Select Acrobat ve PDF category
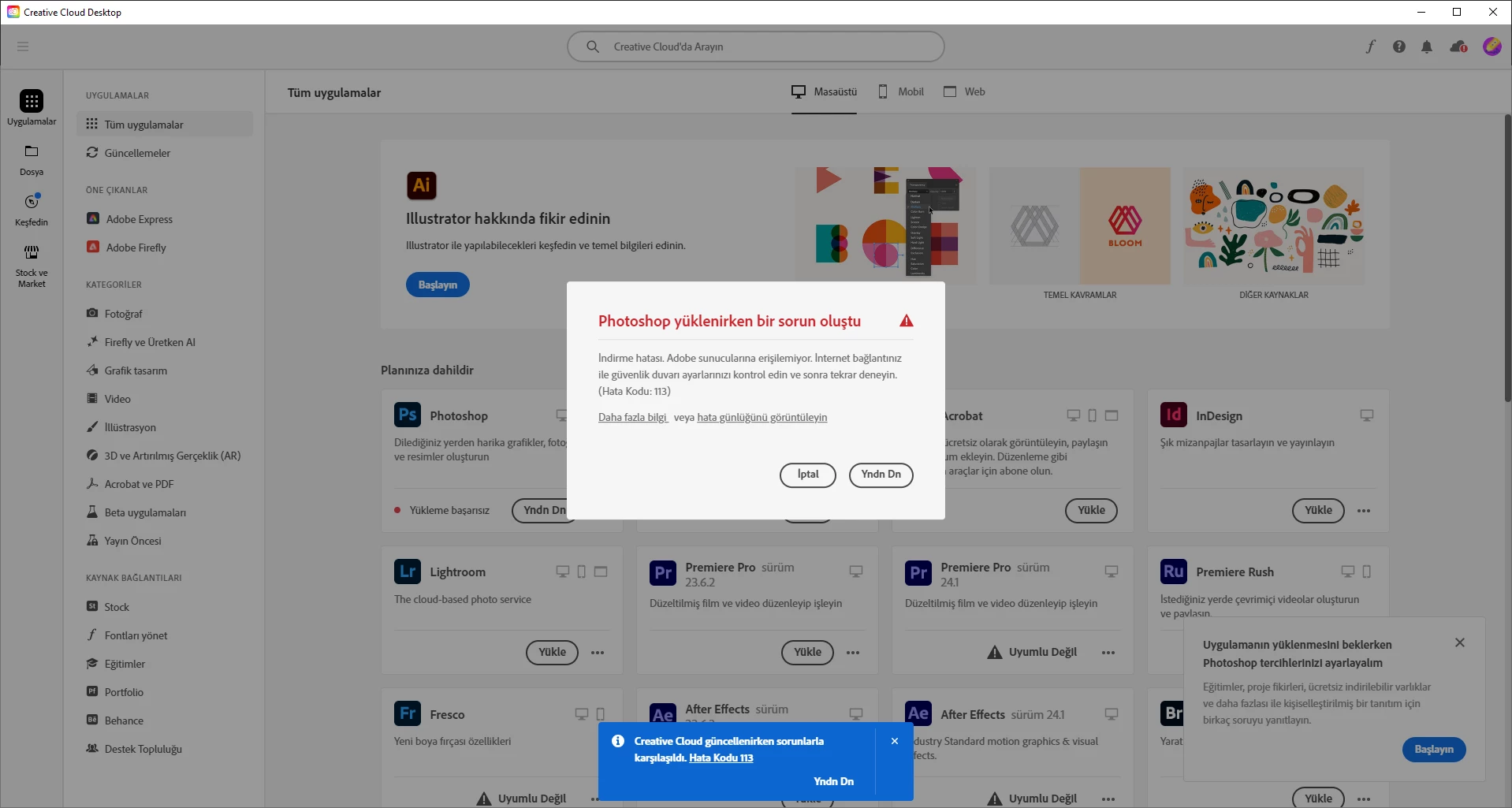Viewport: 1512px width, 808px height. tap(165, 484)
